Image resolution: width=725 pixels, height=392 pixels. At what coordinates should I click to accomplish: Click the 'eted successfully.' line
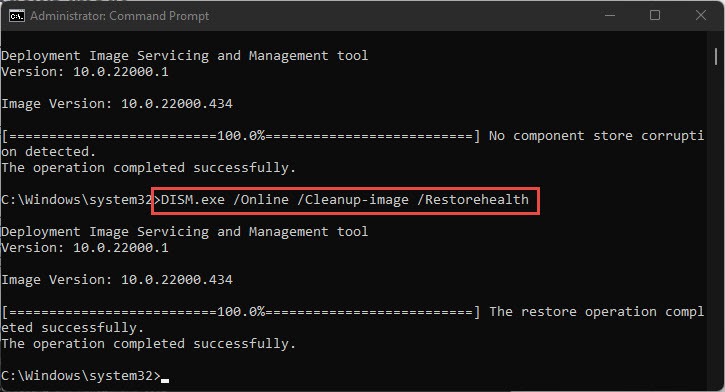(73, 328)
